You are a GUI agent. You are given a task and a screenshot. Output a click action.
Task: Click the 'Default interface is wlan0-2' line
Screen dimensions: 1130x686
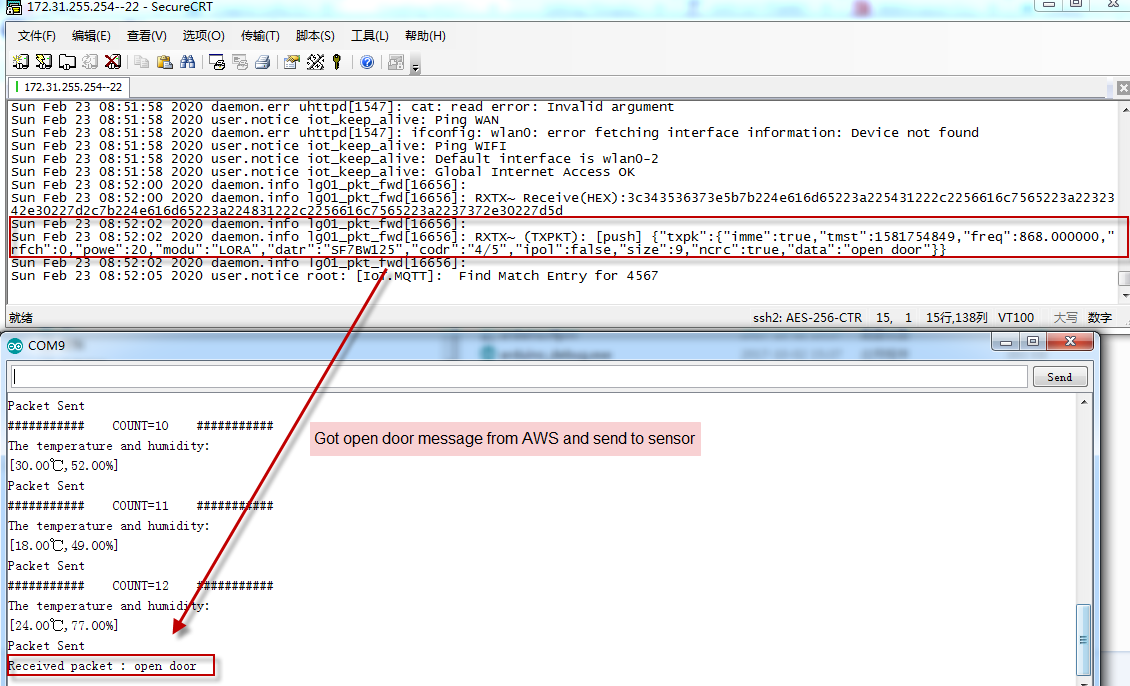coord(334,159)
